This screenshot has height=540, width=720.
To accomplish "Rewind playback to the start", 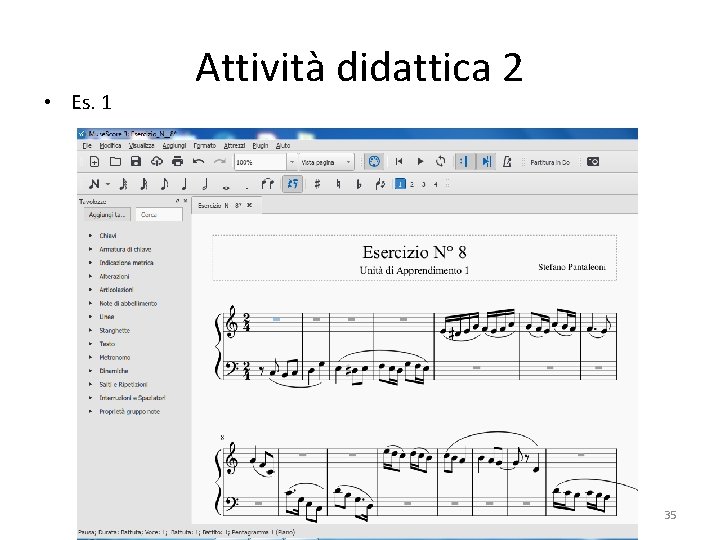I will pos(399,162).
